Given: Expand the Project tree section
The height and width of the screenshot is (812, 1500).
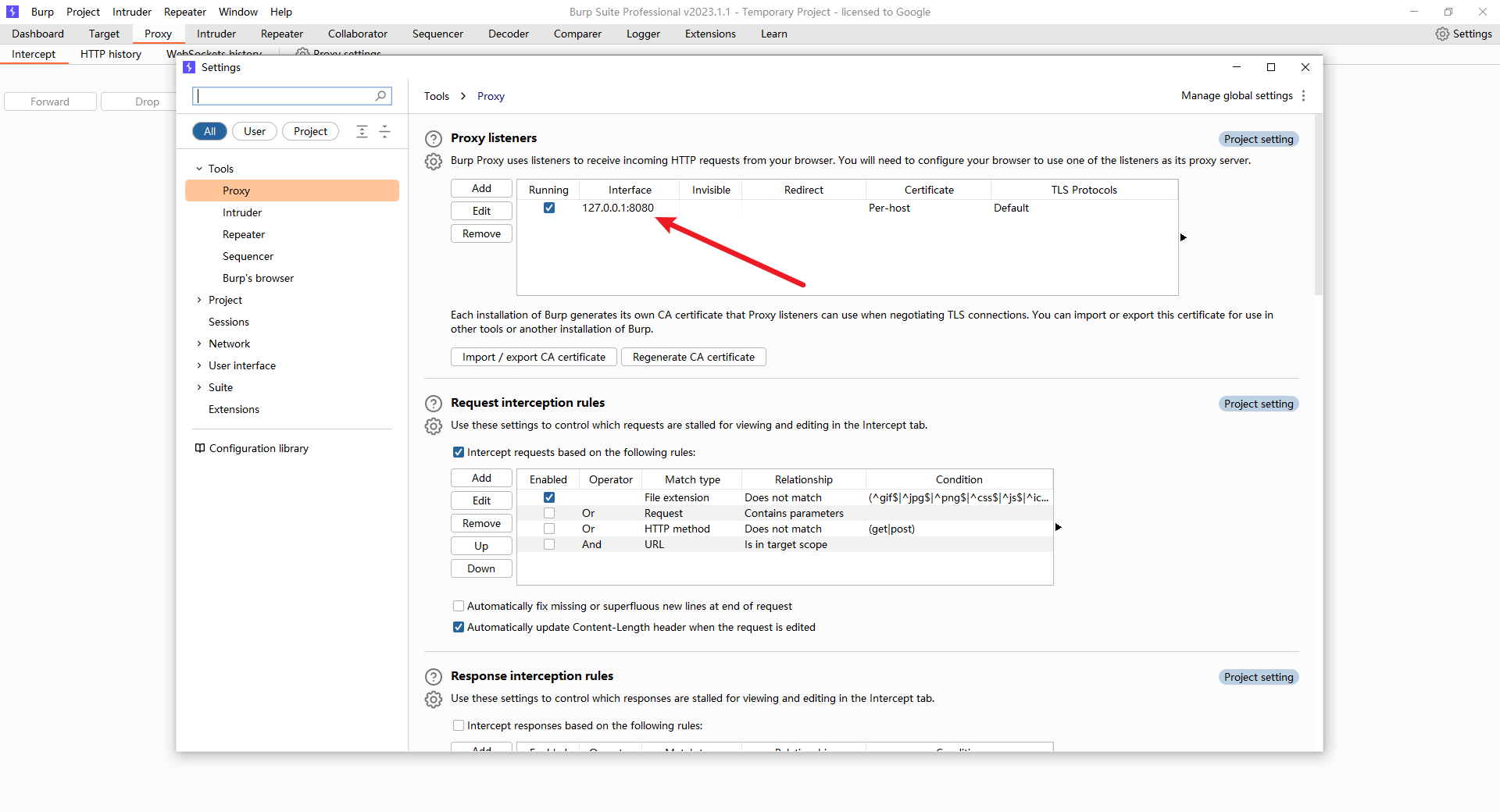Looking at the screenshot, I should (x=199, y=300).
